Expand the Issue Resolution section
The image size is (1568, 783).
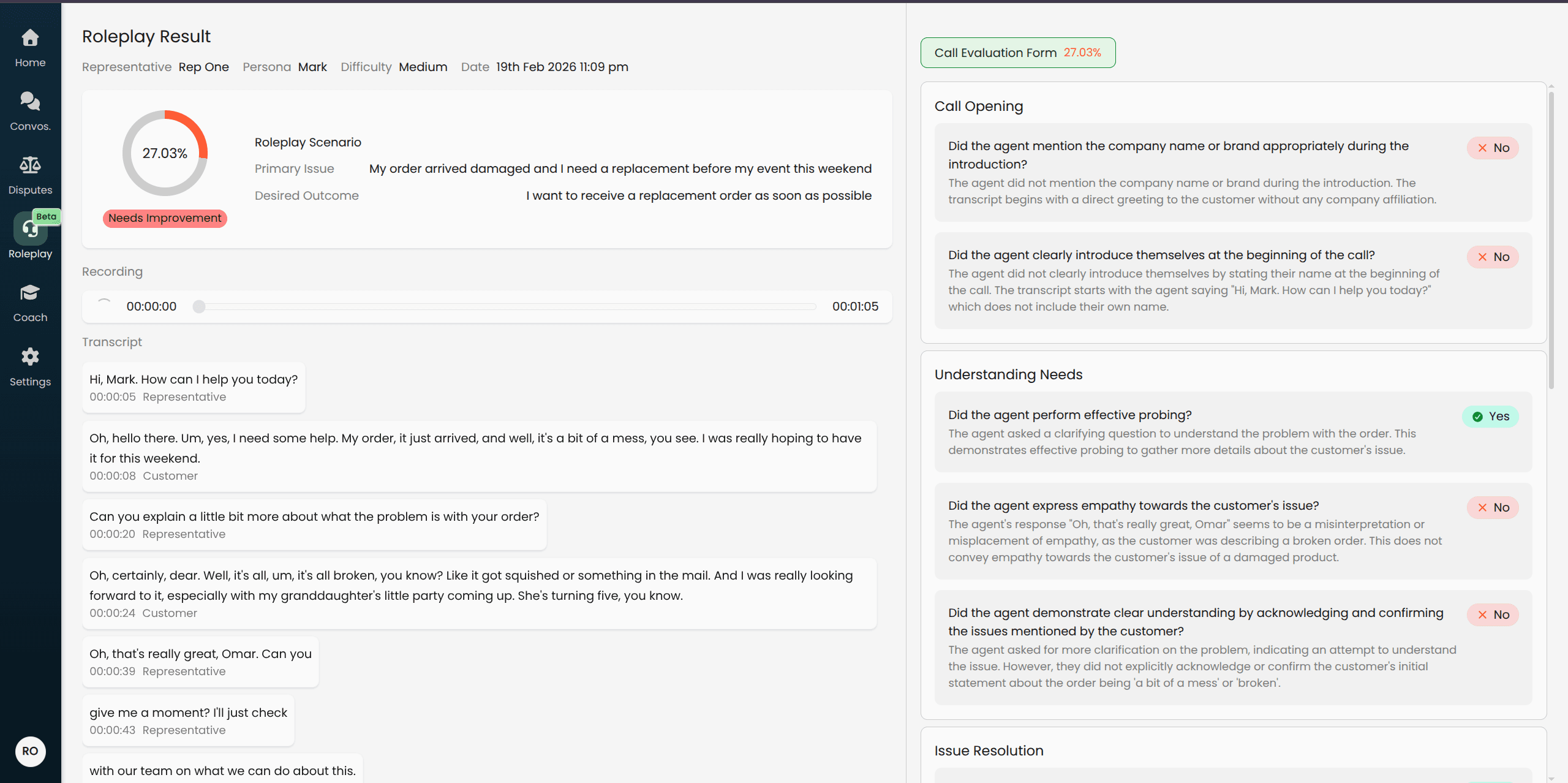[x=988, y=751]
